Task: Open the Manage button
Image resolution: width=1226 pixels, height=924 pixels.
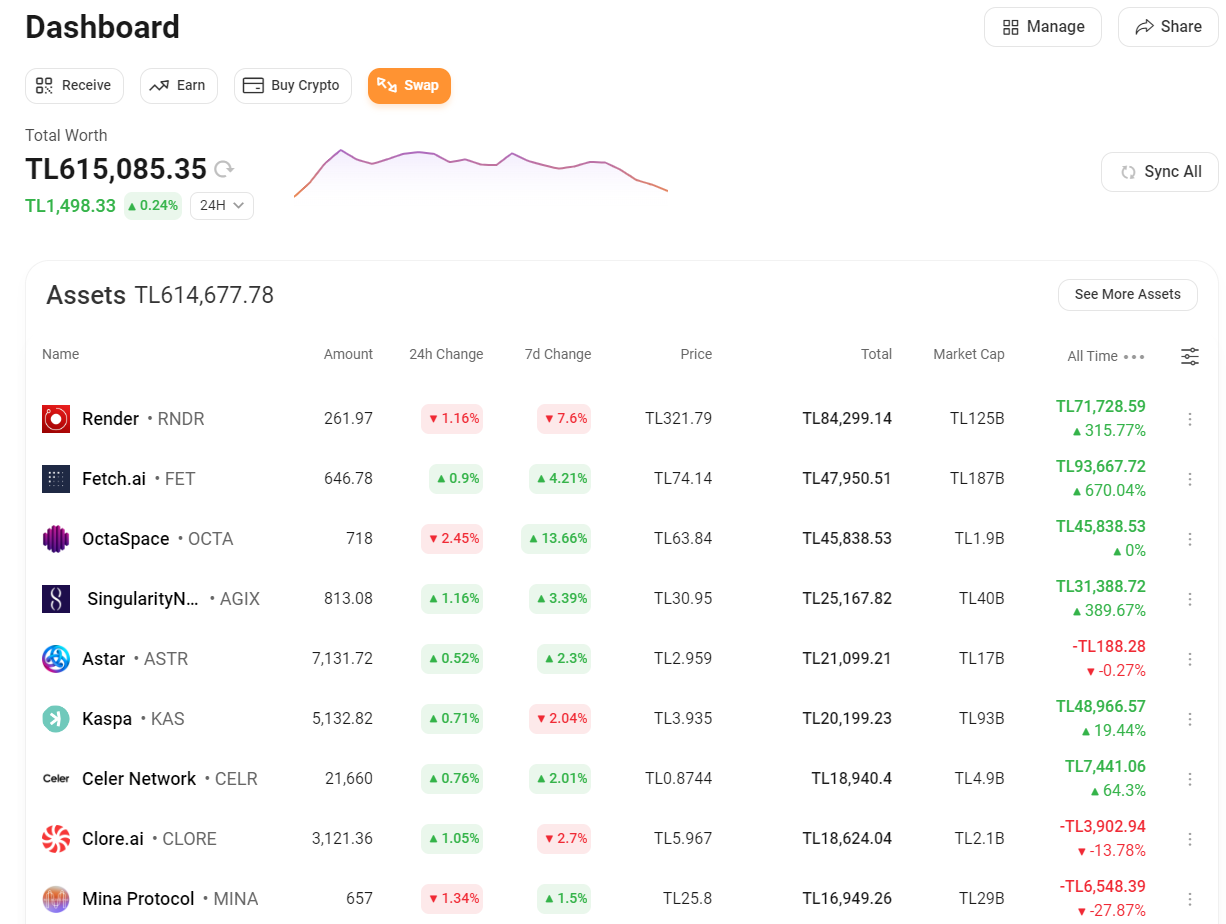Action: click(x=1043, y=27)
